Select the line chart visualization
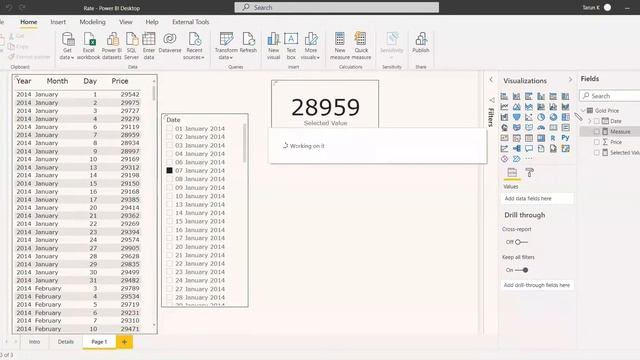The height and width of the screenshot is (360, 640). [504, 107]
